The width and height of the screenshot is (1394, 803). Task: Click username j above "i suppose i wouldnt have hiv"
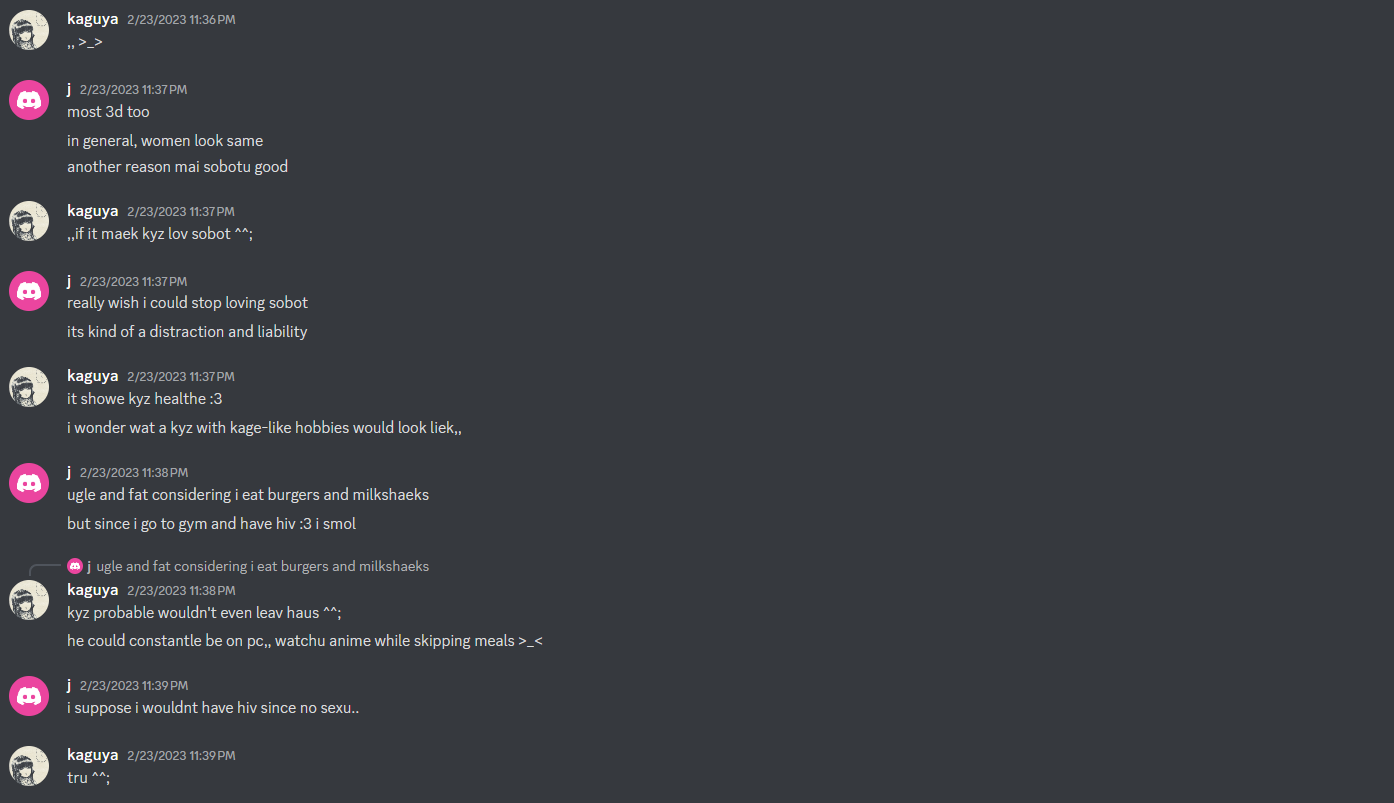(x=69, y=685)
